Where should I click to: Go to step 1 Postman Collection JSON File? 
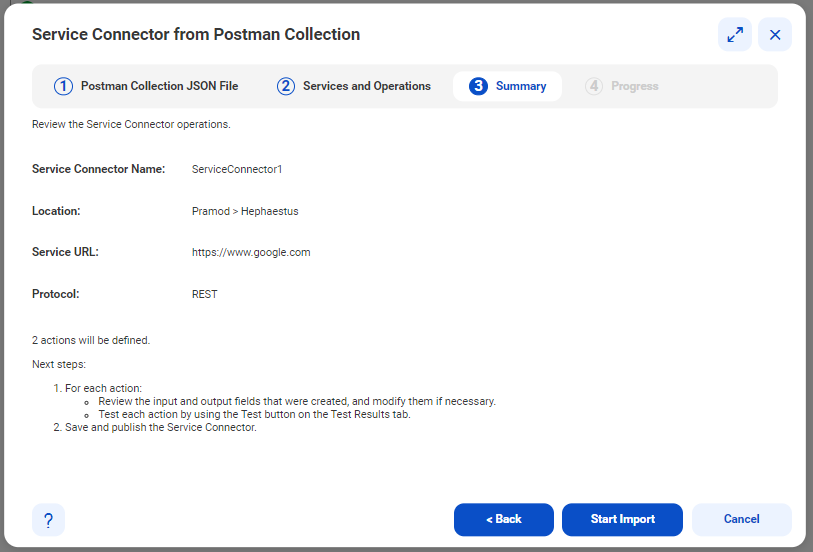click(x=146, y=86)
